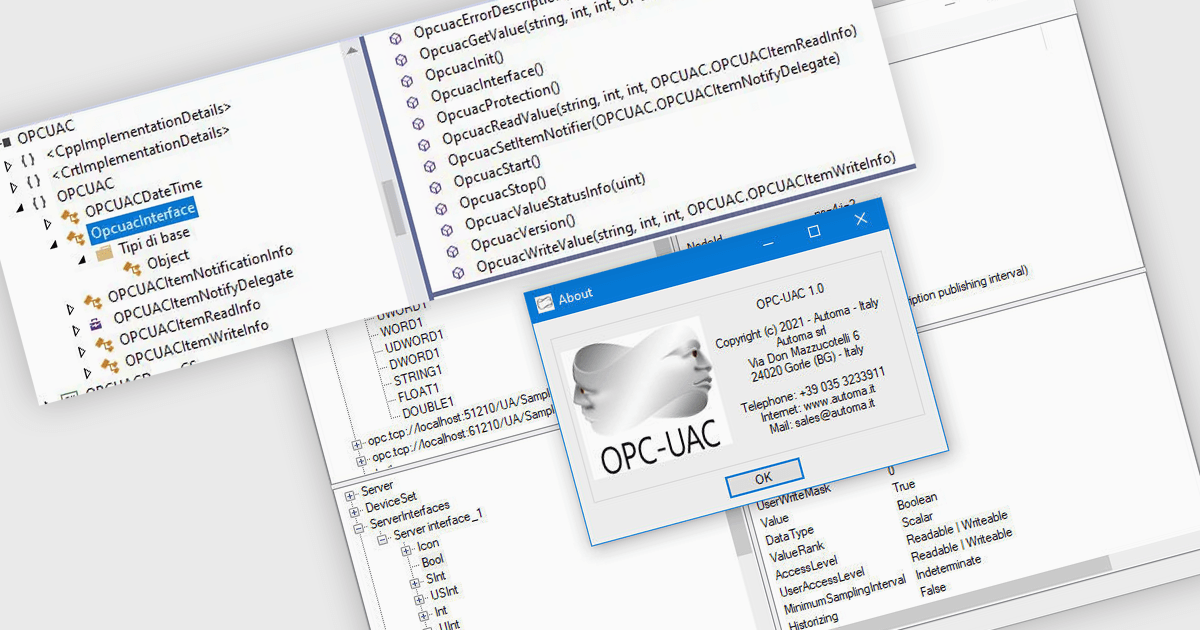Click braces namespace icon of <CrtImplementationDetails>
The image size is (1200, 630).
point(33,180)
